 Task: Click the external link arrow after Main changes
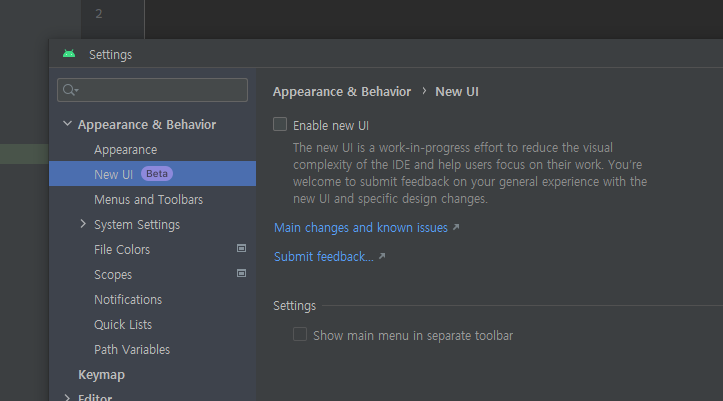456,227
